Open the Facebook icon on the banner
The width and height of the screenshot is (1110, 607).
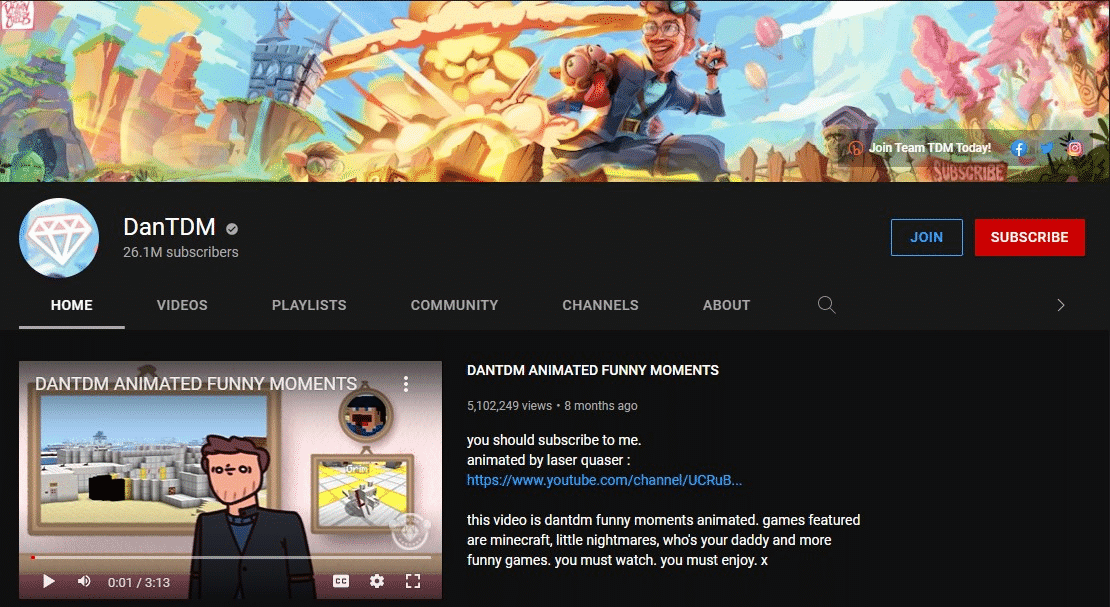coord(1019,148)
